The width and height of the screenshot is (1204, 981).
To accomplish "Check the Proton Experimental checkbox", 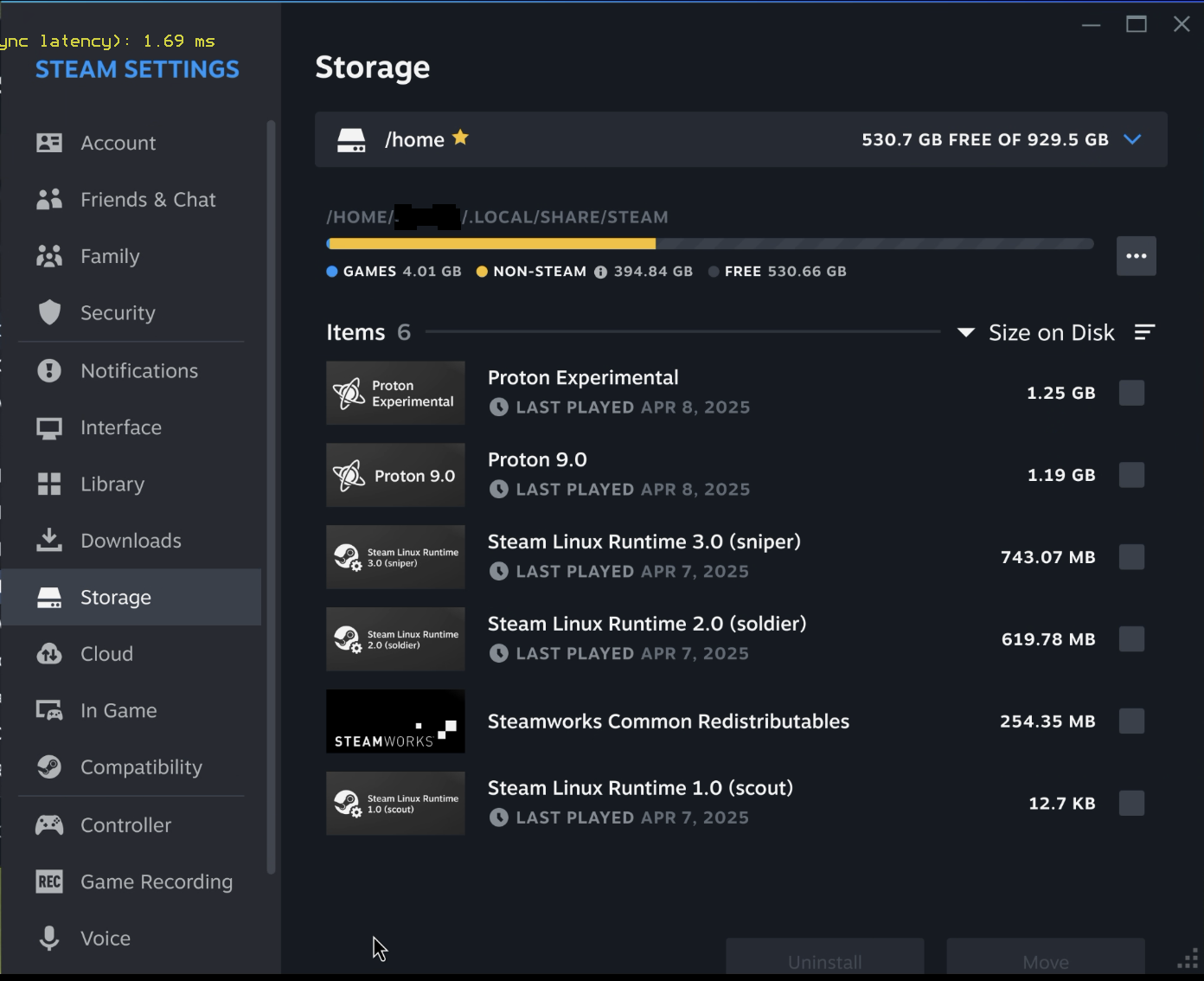I will pos(1131,393).
